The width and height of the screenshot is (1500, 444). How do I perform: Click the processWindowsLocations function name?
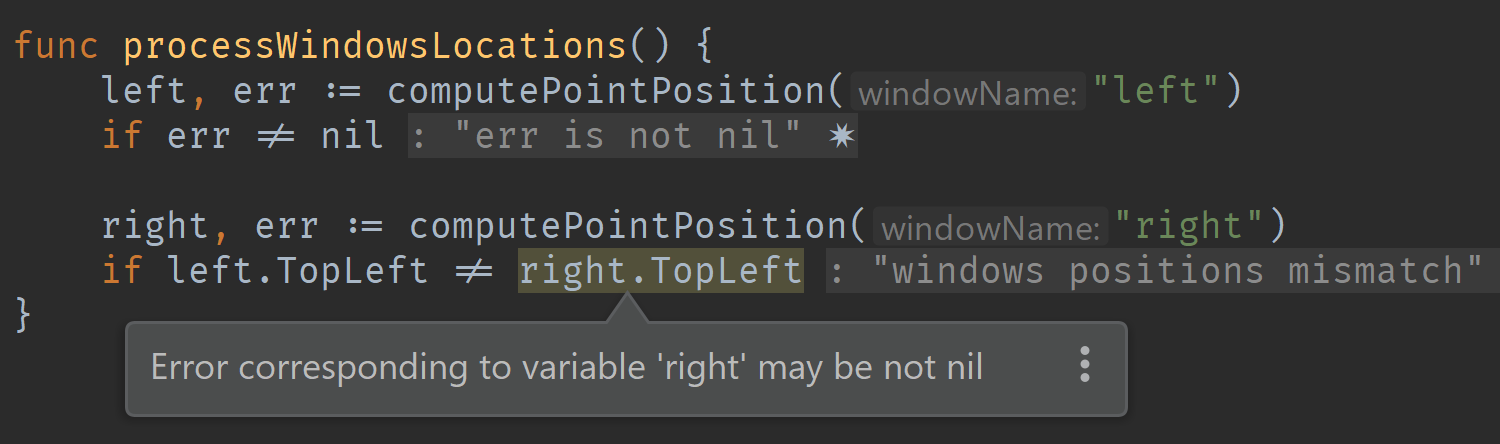point(374,46)
